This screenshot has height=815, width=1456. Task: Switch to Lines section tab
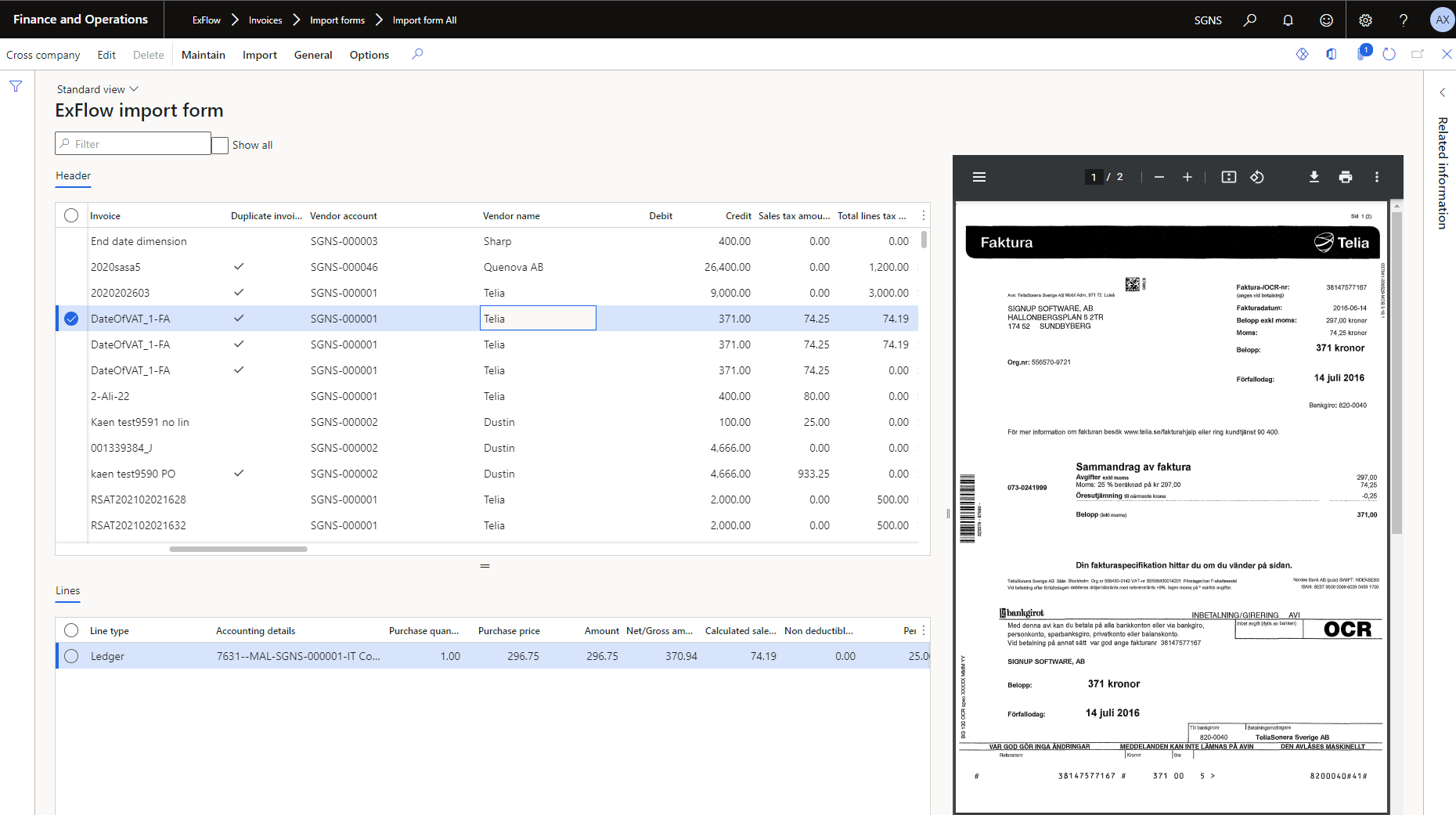68,591
